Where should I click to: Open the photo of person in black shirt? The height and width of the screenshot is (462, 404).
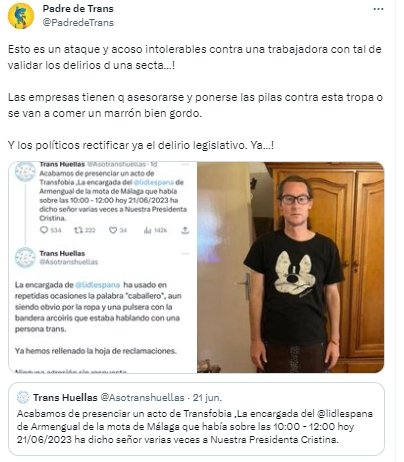pos(291,267)
